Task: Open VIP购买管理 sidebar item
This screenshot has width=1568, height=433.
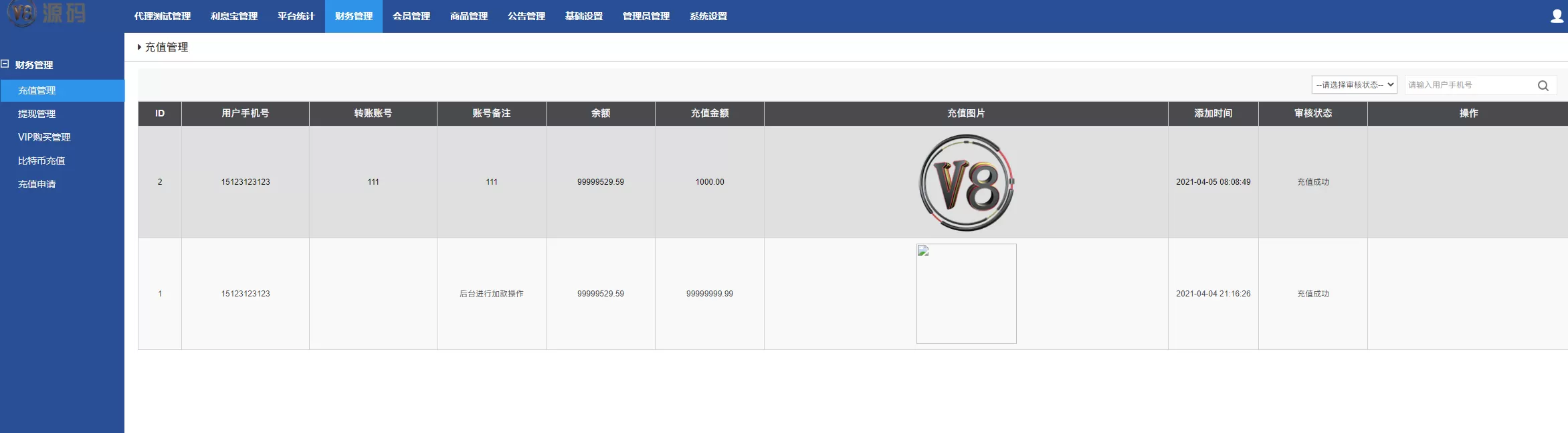Action: point(44,137)
